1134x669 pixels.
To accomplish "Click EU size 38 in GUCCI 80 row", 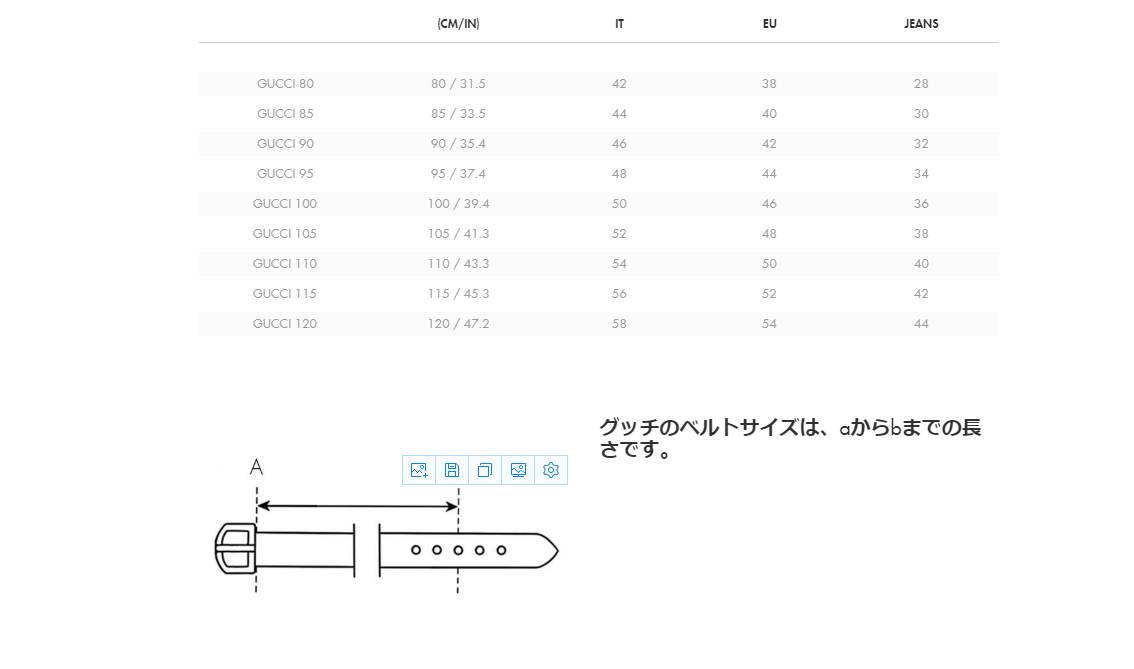I will click(769, 84).
